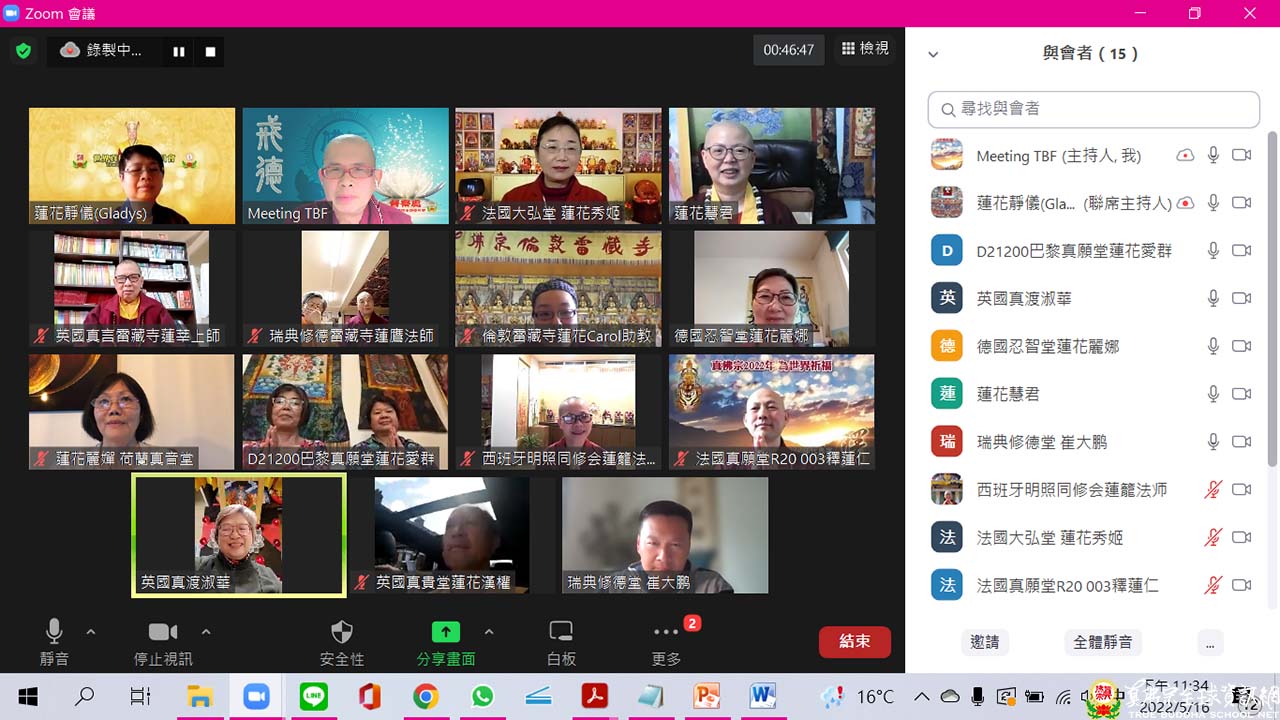1280x720 pixels.
Task: Mute microphone with 靜音 button
Action: pos(54,632)
